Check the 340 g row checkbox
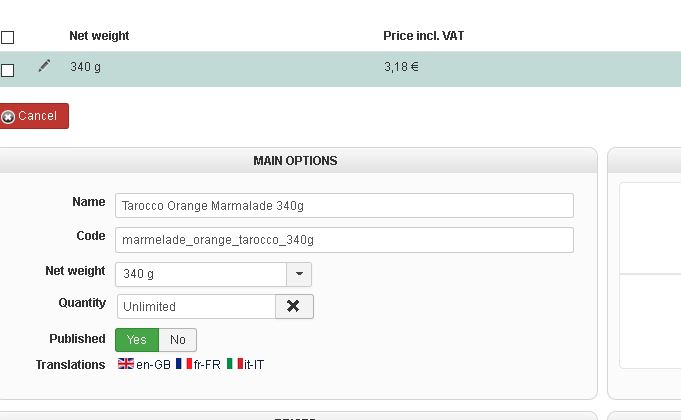 (x=8, y=70)
